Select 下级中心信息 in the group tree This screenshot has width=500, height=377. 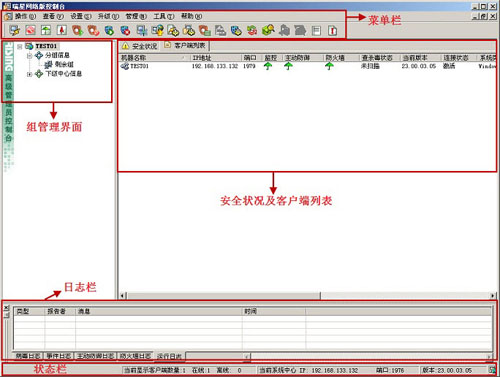[x=64, y=73]
